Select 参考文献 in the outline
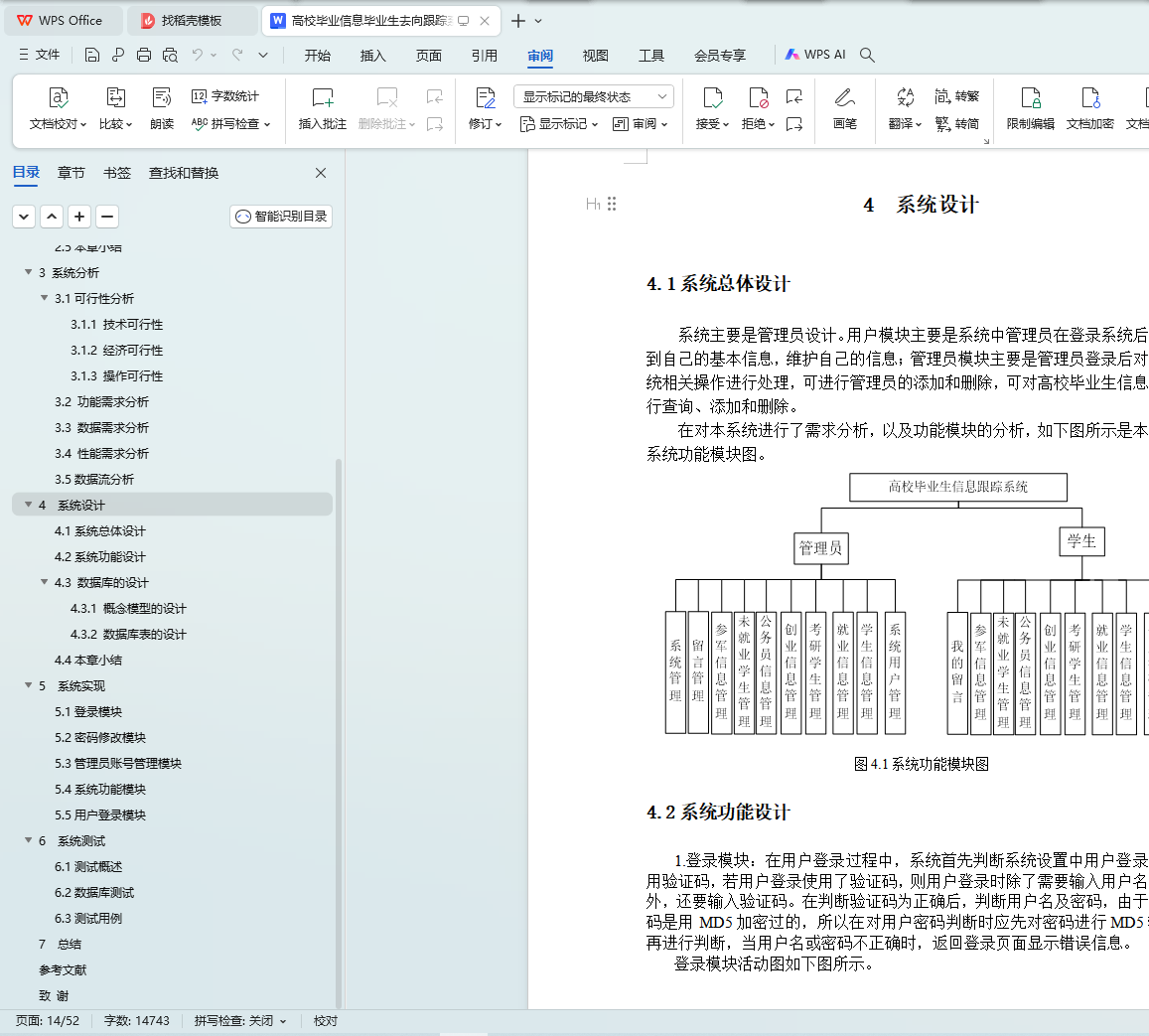The height and width of the screenshot is (1036, 1149). point(63,970)
